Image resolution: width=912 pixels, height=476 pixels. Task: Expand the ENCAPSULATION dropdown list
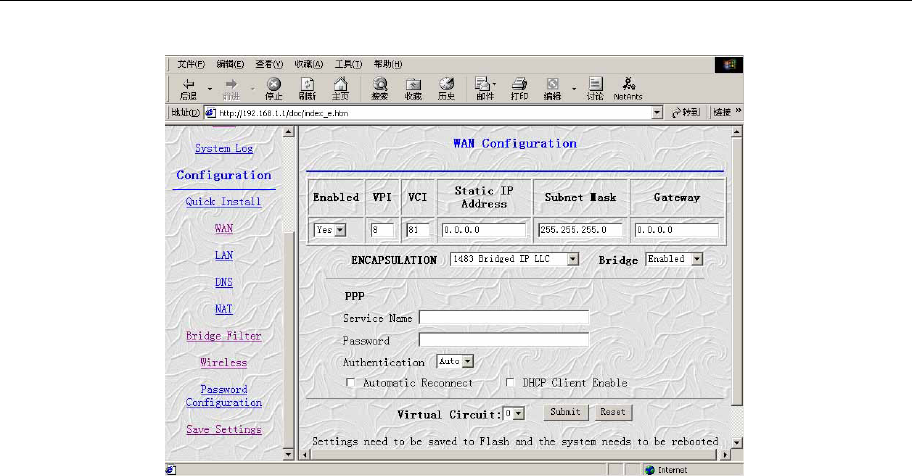coord(514,259)
